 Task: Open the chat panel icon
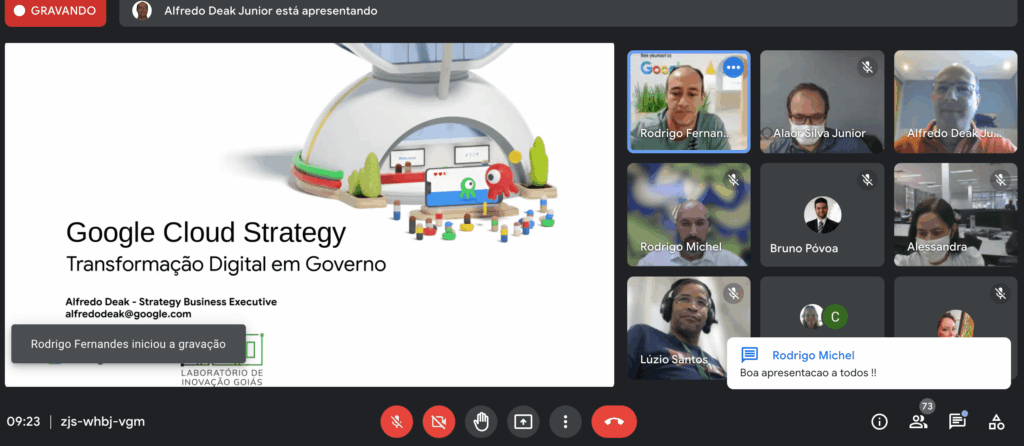pyautogui.click(x=957, y=422)
